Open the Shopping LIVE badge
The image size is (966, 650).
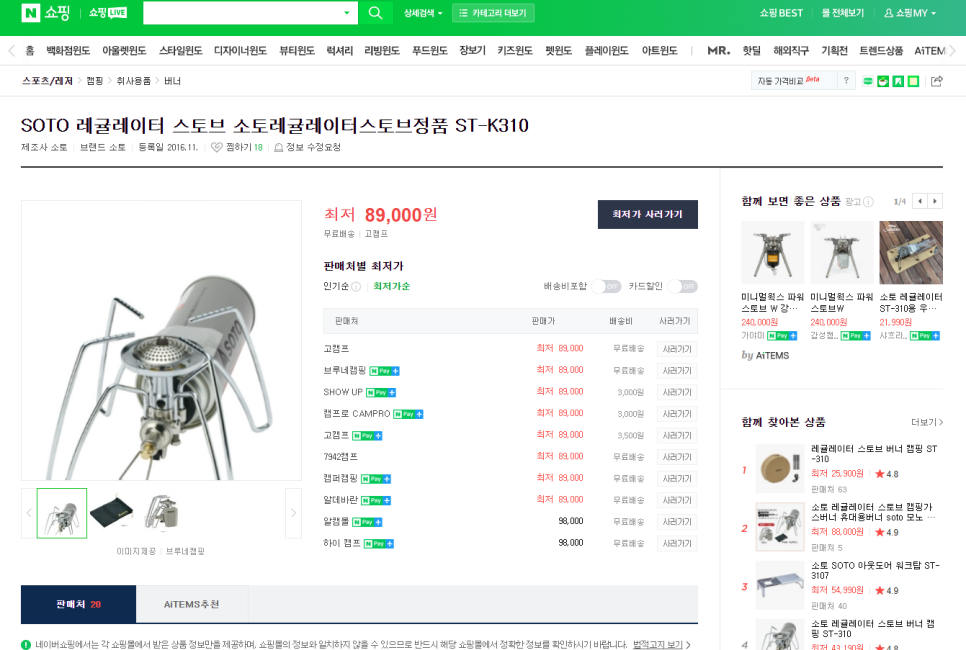(108, 12)
